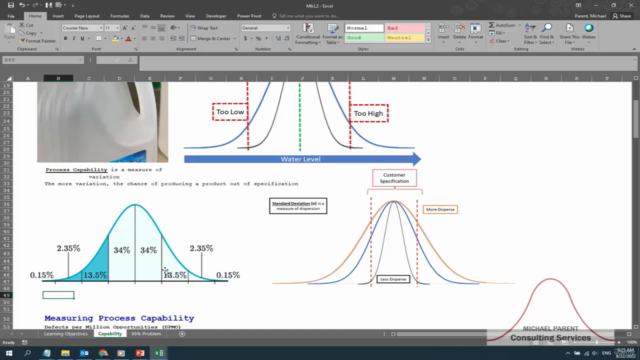
Task: Select the Learning Objectives sheet tab
Action: [66, 334]
